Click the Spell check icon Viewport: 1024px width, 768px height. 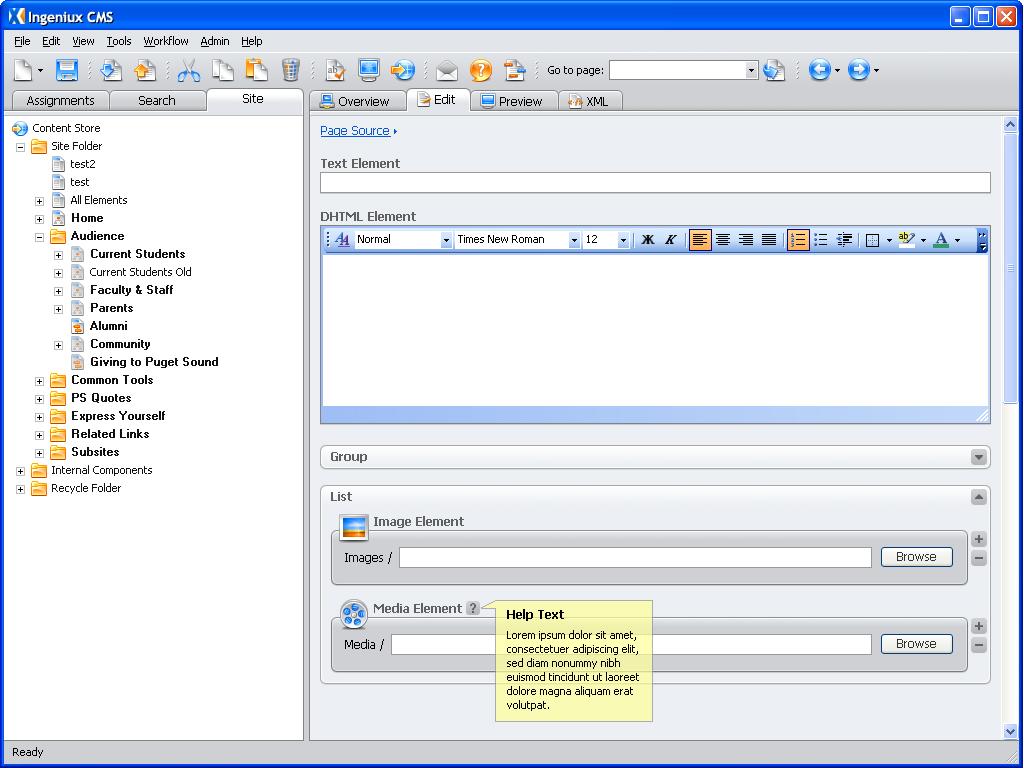pyautogui.click(x=336, y=70)
